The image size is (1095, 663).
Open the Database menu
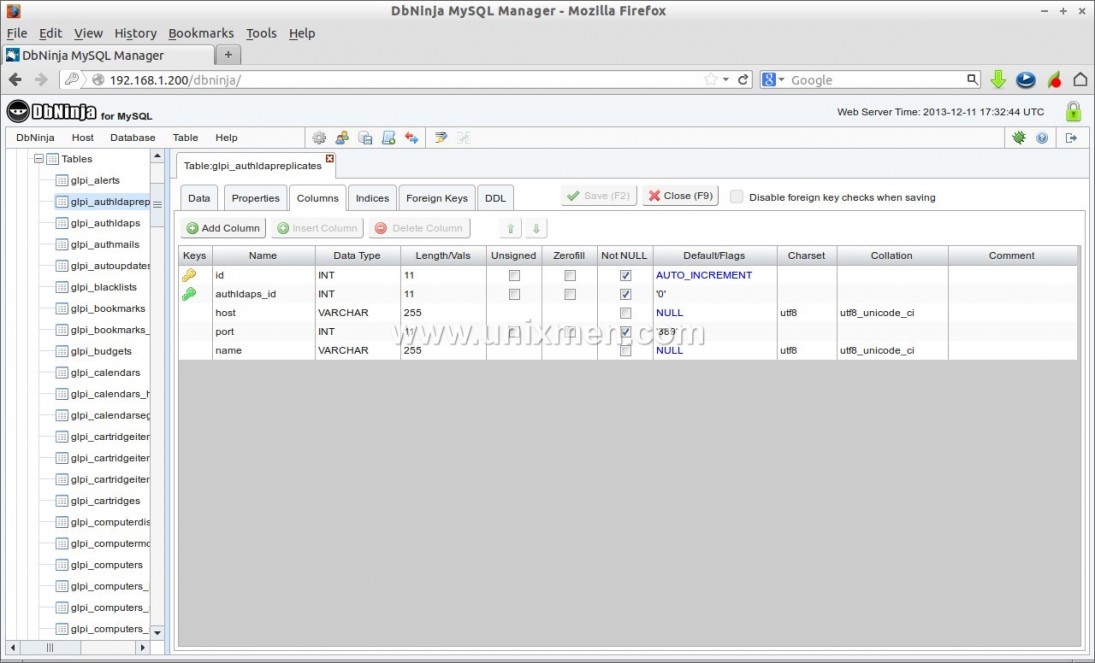click(133, 138)
